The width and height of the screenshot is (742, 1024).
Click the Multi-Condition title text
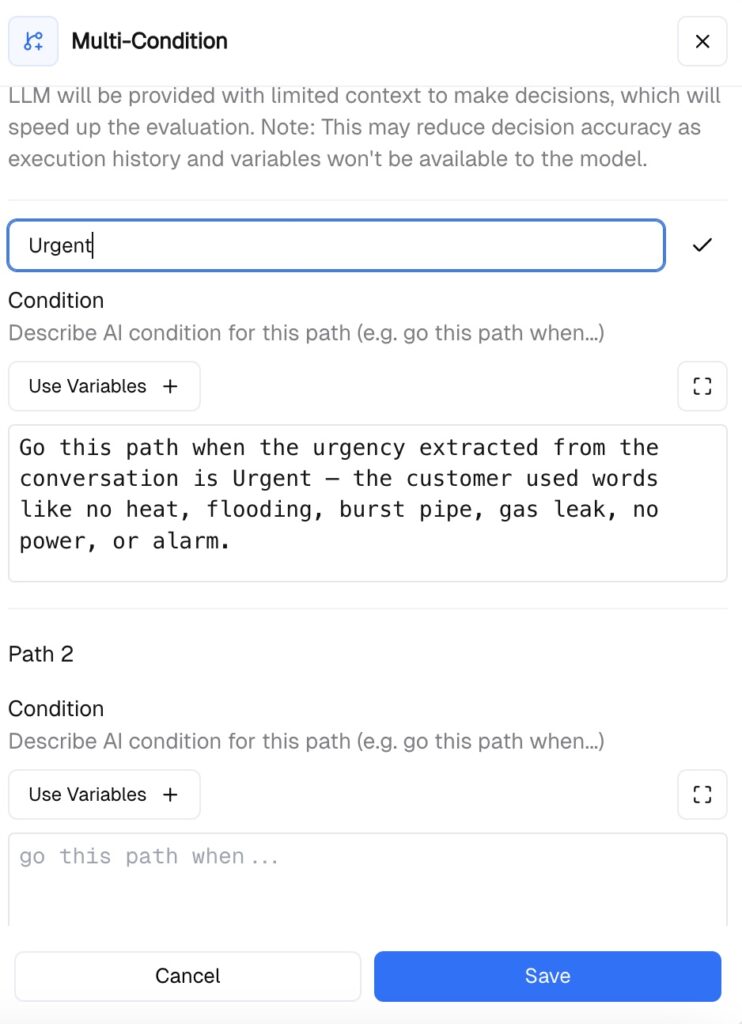coord(149,41)
